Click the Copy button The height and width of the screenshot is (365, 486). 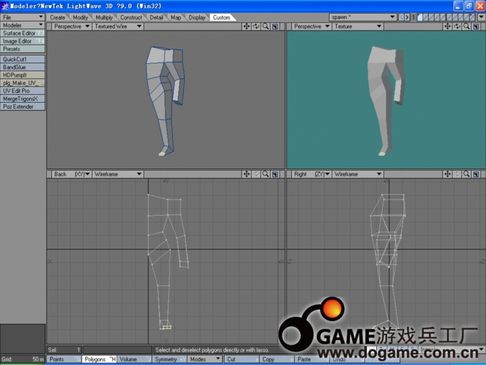276,359
